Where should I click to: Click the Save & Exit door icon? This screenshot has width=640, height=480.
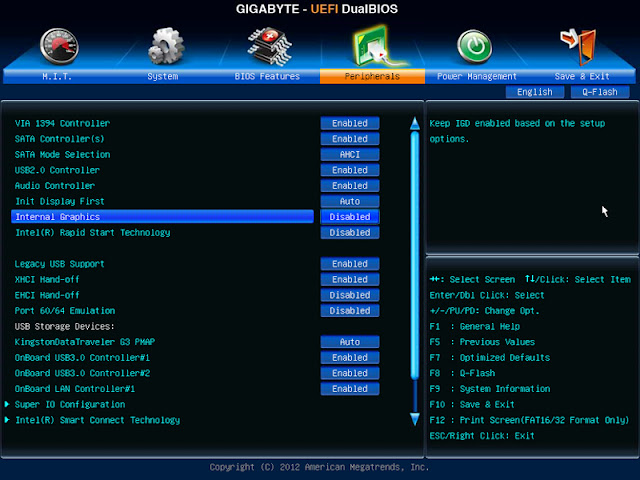[x=578, y=46]
